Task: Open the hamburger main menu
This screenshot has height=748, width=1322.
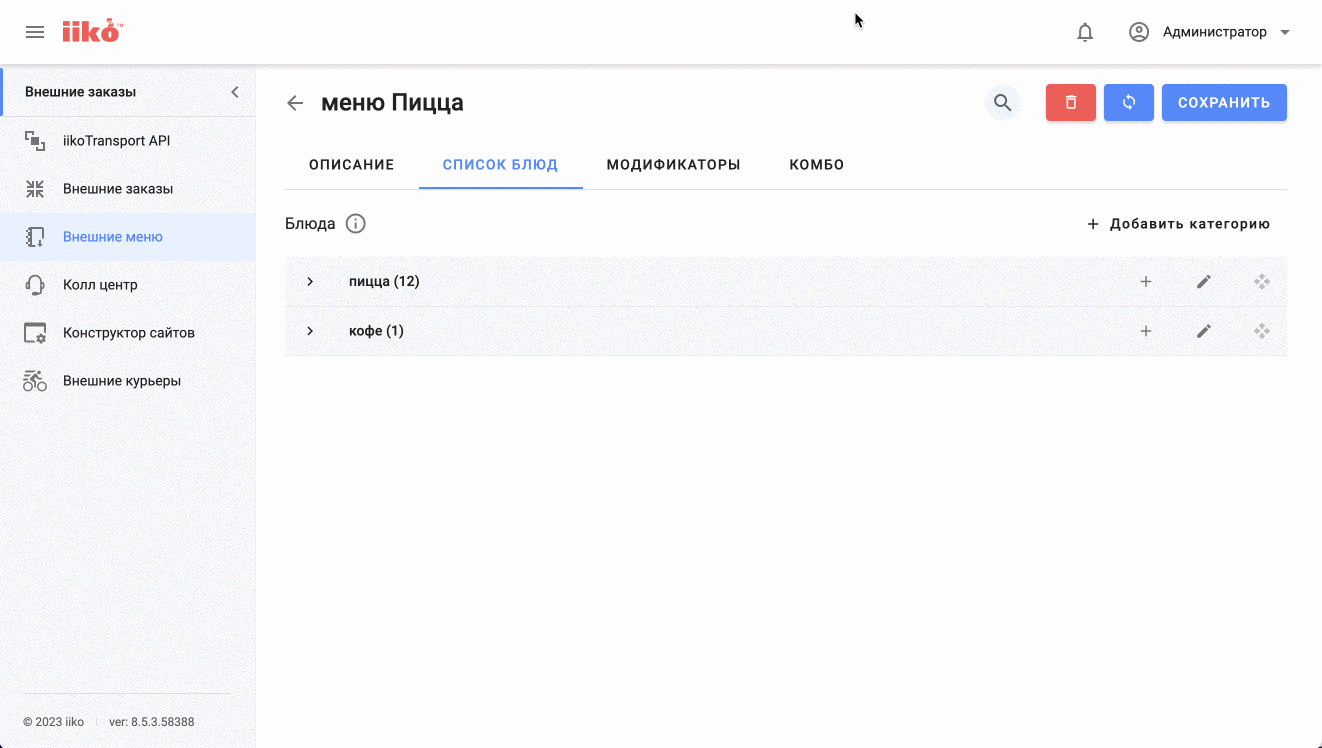Action: click(35, 32)
